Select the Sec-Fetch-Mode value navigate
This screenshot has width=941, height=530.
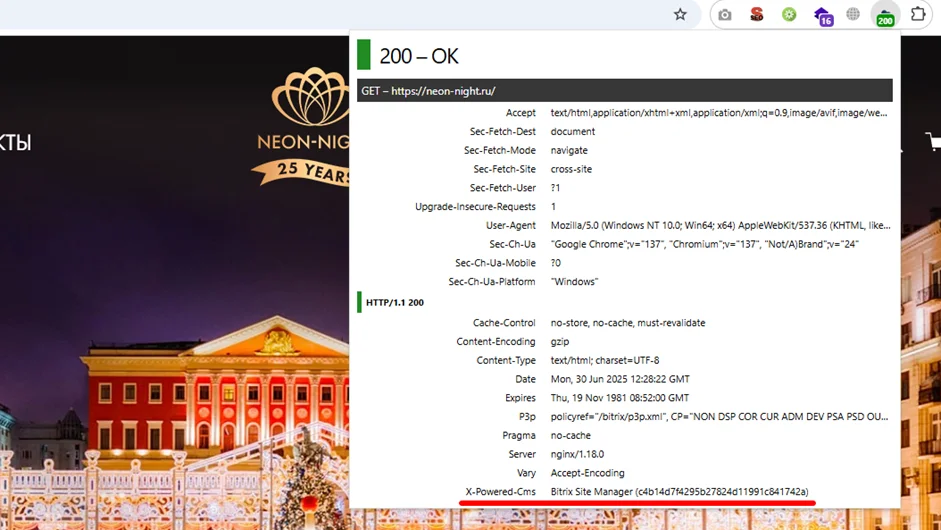click(x=569, y=150)
